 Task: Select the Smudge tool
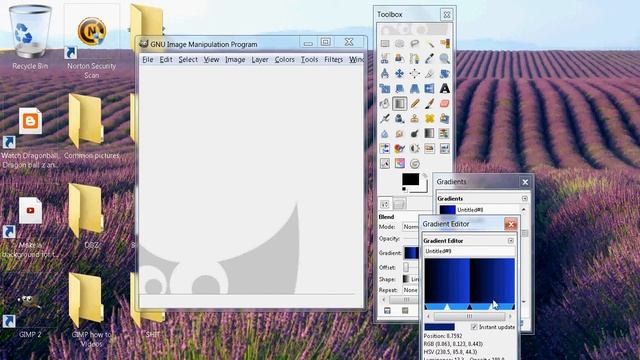pyautogui.click(x=400, y=133)
